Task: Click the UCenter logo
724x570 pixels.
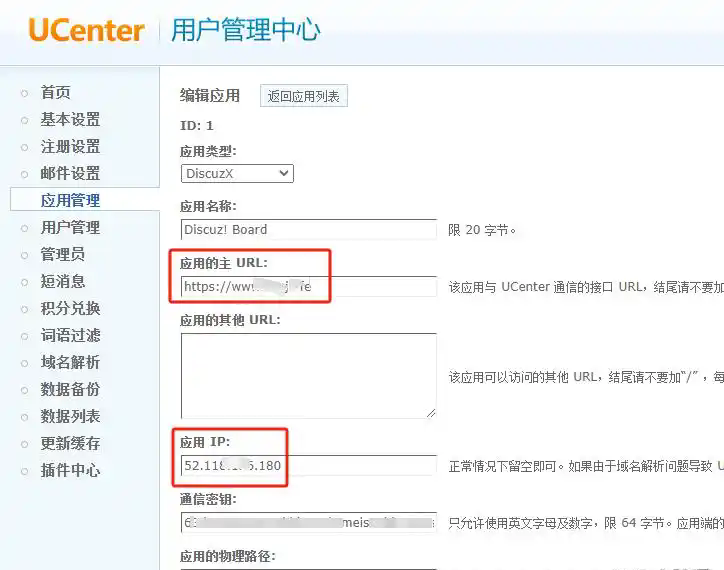Action: (87, 29)
